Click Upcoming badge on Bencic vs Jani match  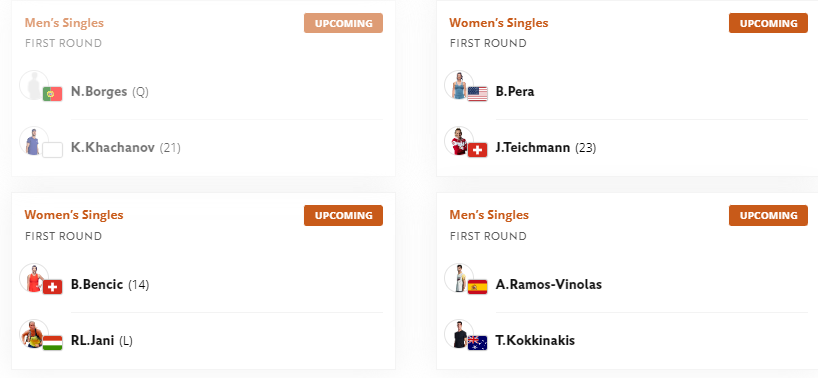pos(343,215)
